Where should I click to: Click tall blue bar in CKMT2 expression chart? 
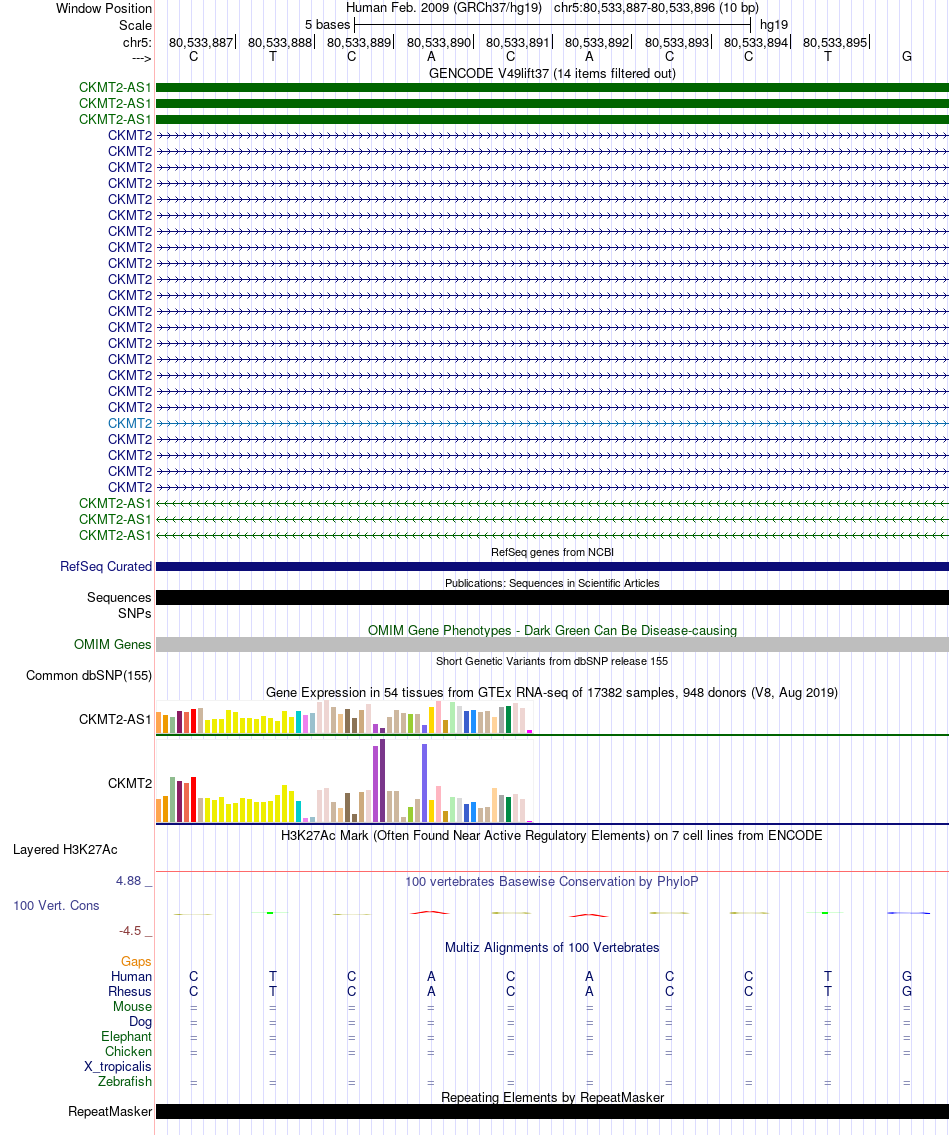[424, 783]
